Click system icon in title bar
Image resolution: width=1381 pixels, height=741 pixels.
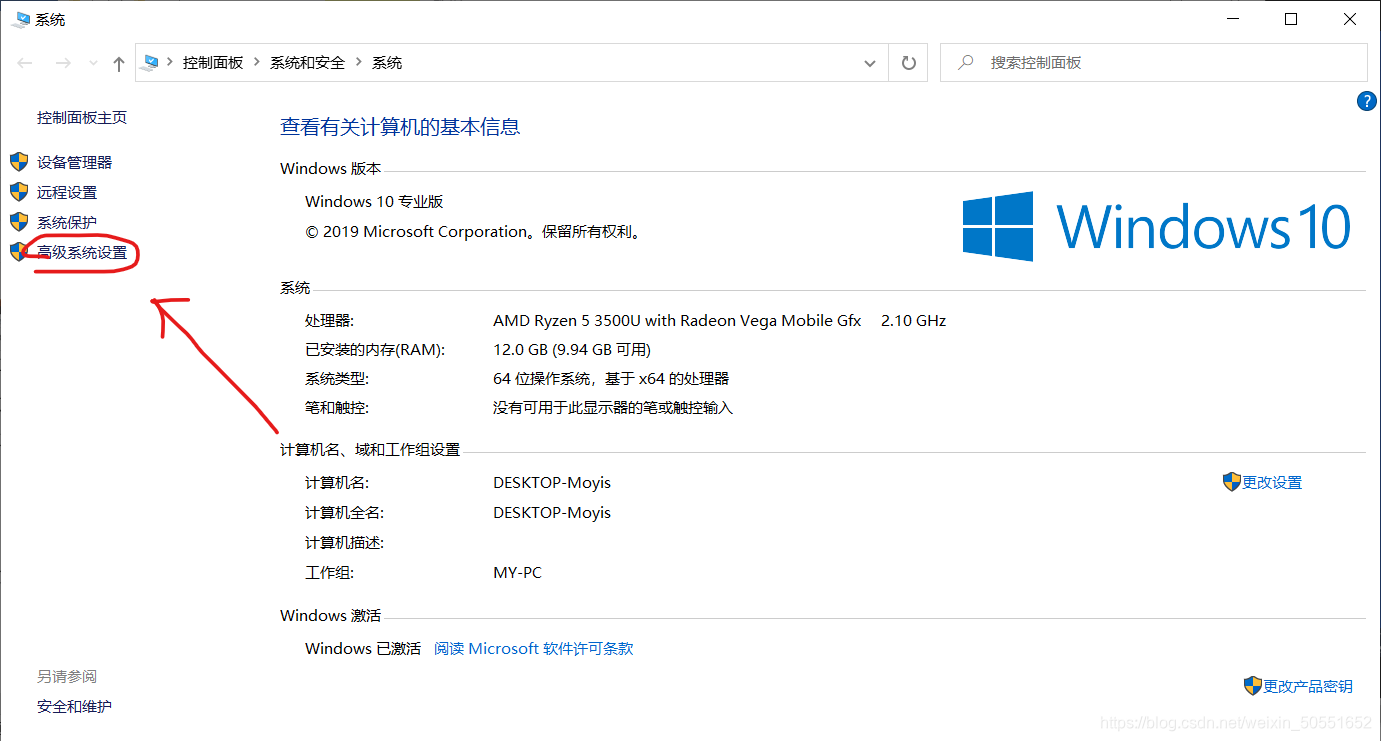(21, 19)
